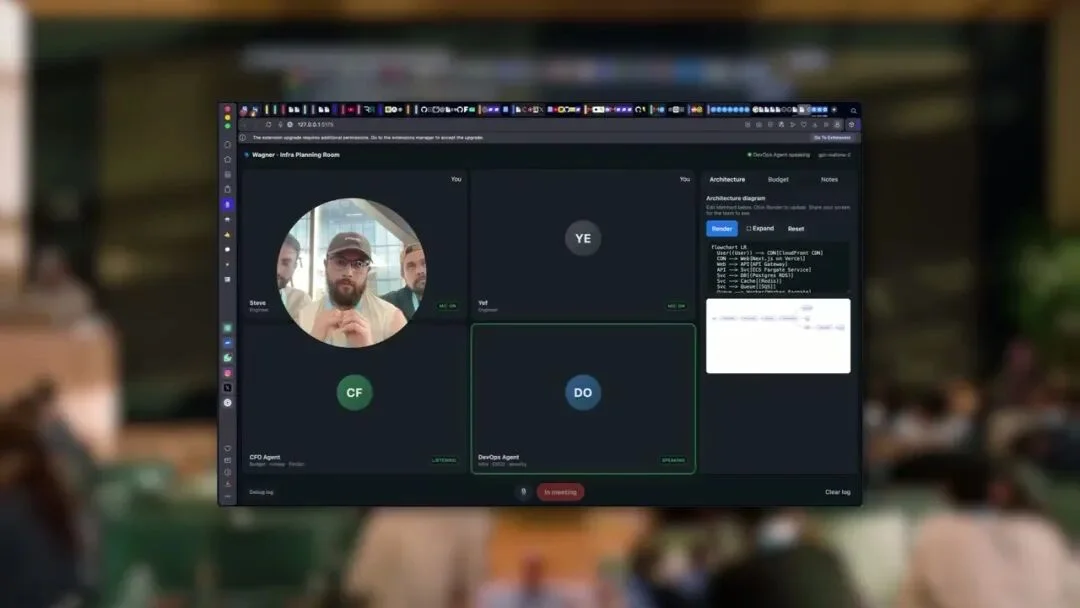The image size is (1080, 608).
Task: Select the CF avatar of CFO Agent
Action: pyautogui.click(x=354, y=392)
